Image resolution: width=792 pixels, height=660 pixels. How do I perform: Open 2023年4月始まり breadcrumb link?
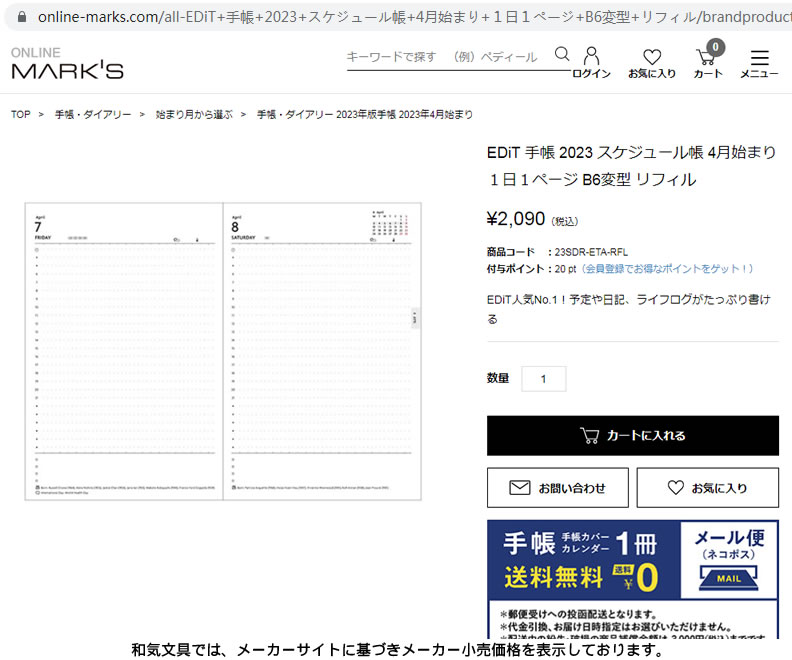365,115
